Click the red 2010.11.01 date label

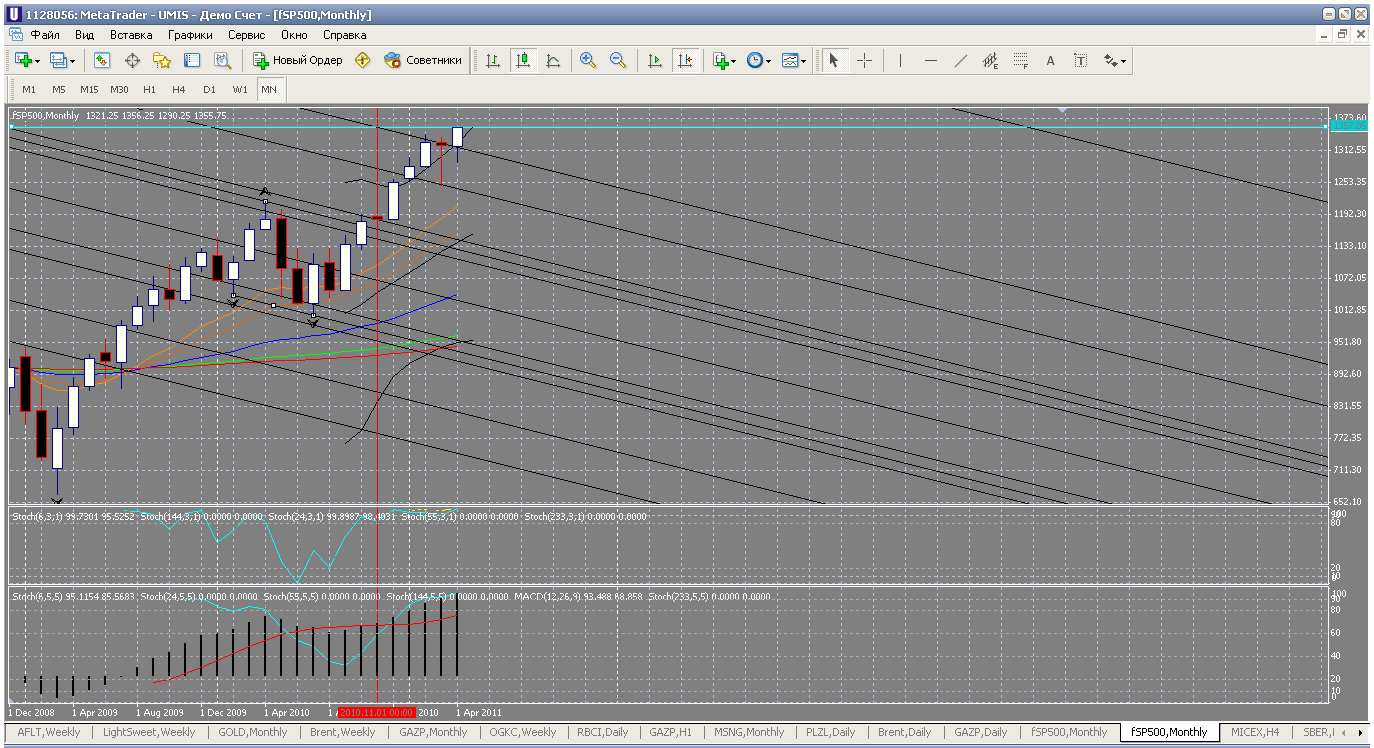(377, 712)
